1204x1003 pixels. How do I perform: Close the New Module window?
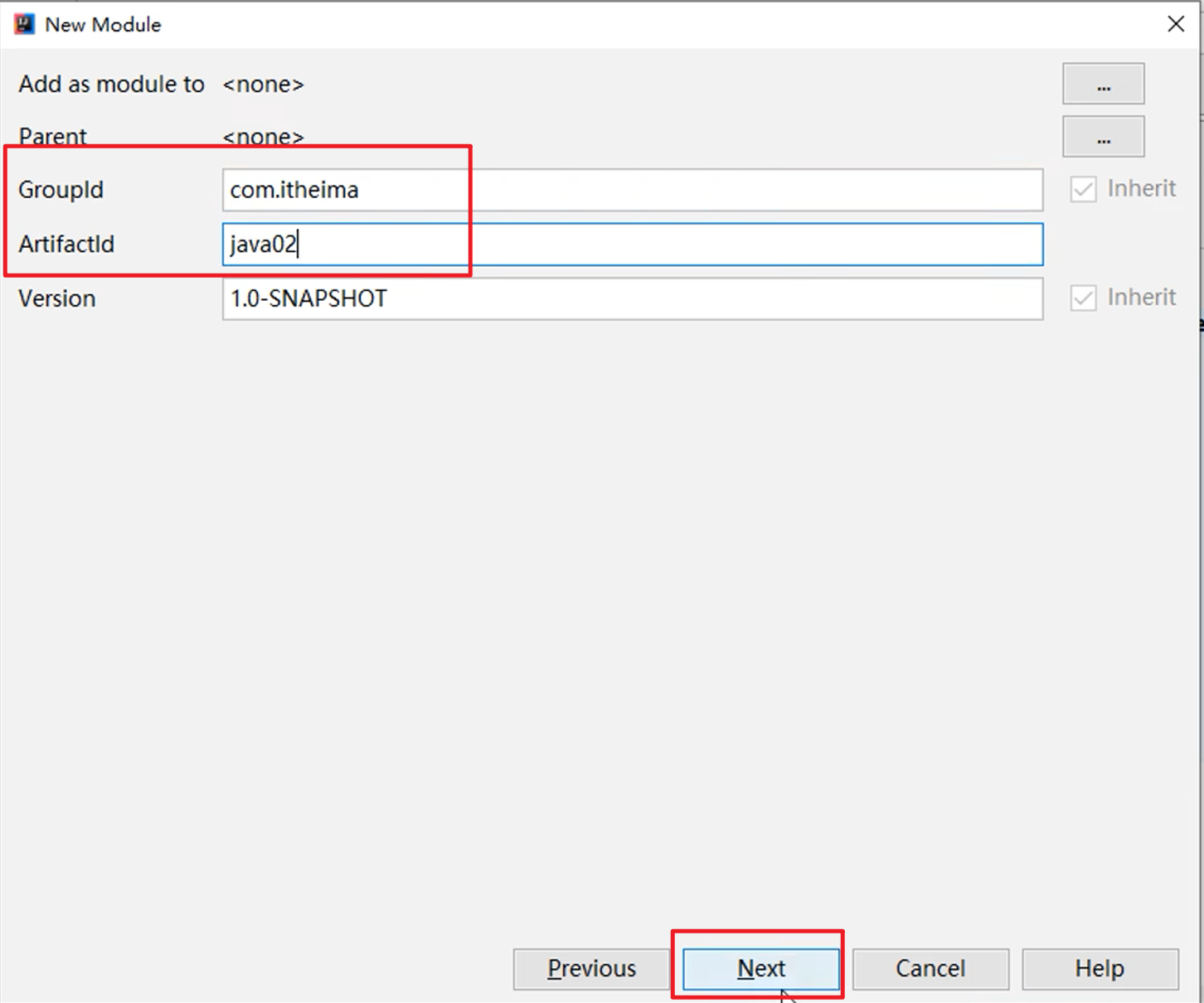pyautogui.click(x=1176, y=24)
